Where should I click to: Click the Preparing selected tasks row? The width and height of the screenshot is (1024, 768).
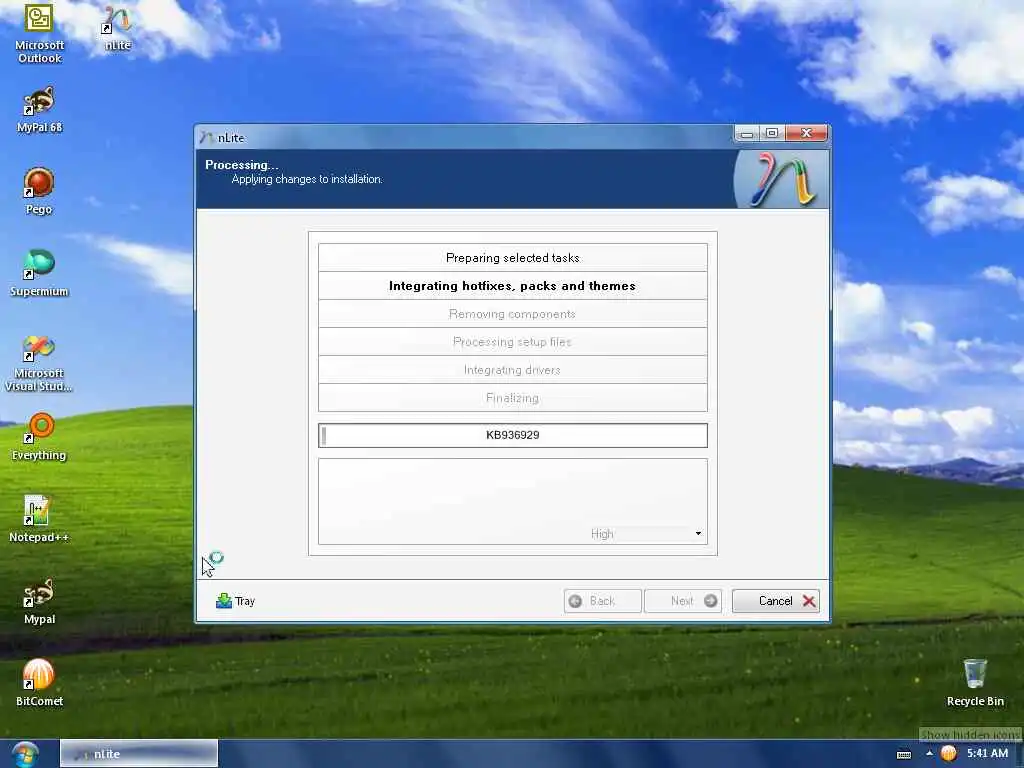point(513,257)
